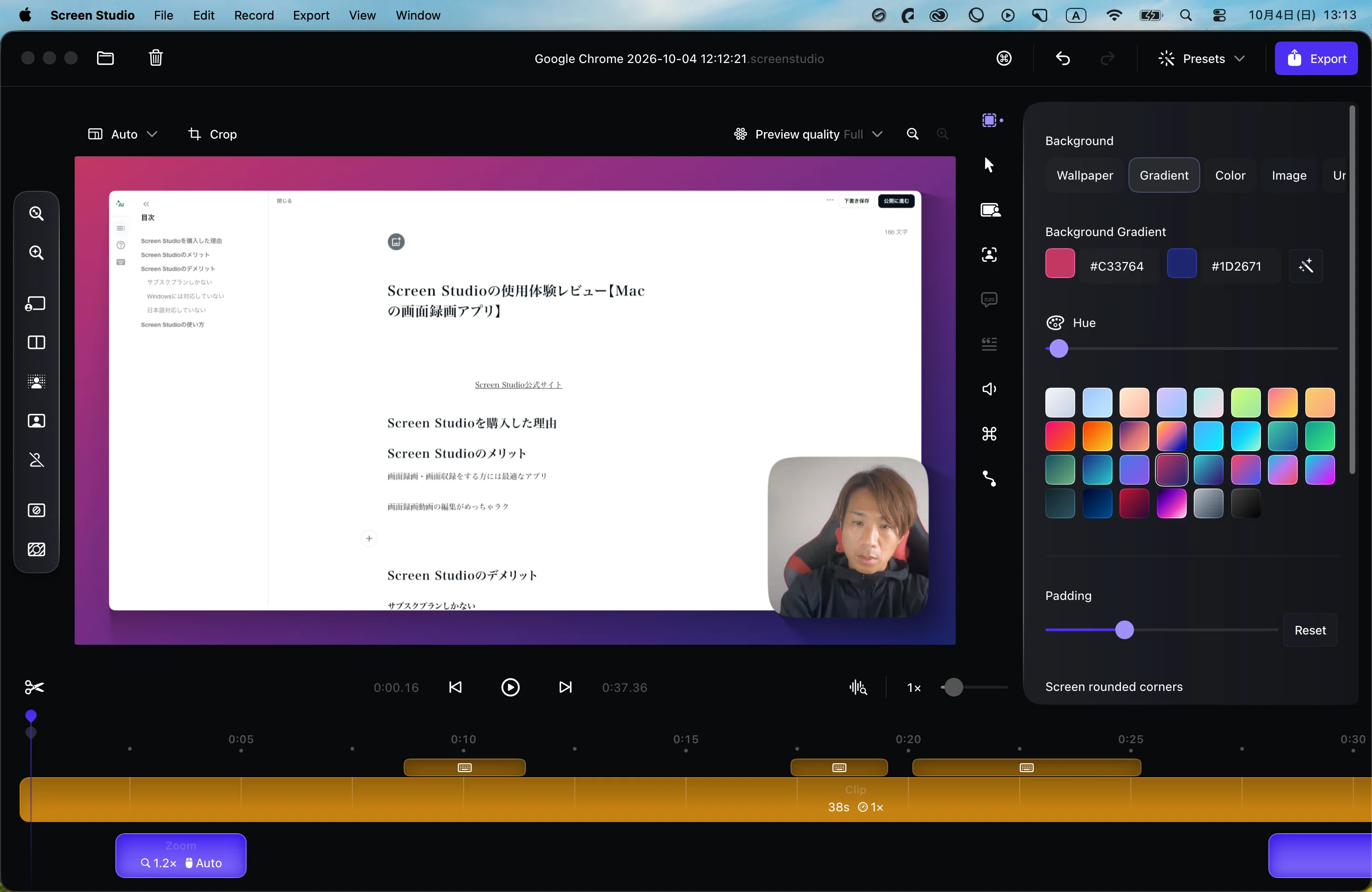Click the Padding slider handle
Image resolution: width=1372 pixels, height=892 pixels.
[1124, 630]
